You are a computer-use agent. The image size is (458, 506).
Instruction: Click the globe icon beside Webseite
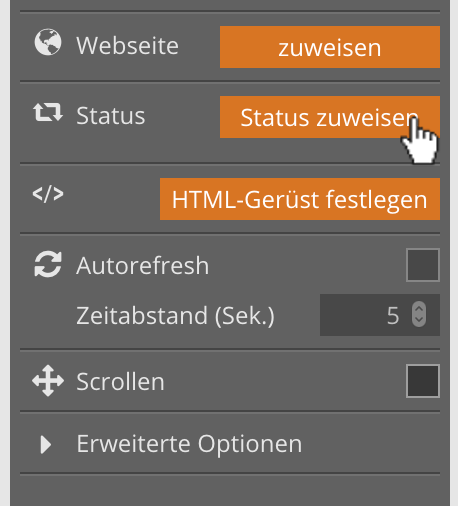(x=48, y=42)
